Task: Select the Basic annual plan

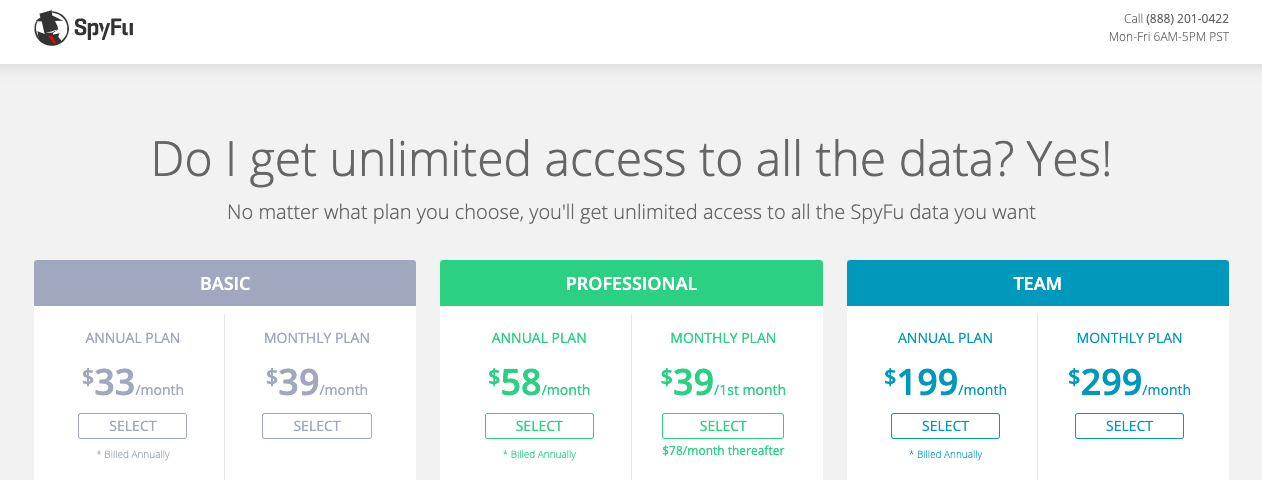Action: [x=132, y=426]
